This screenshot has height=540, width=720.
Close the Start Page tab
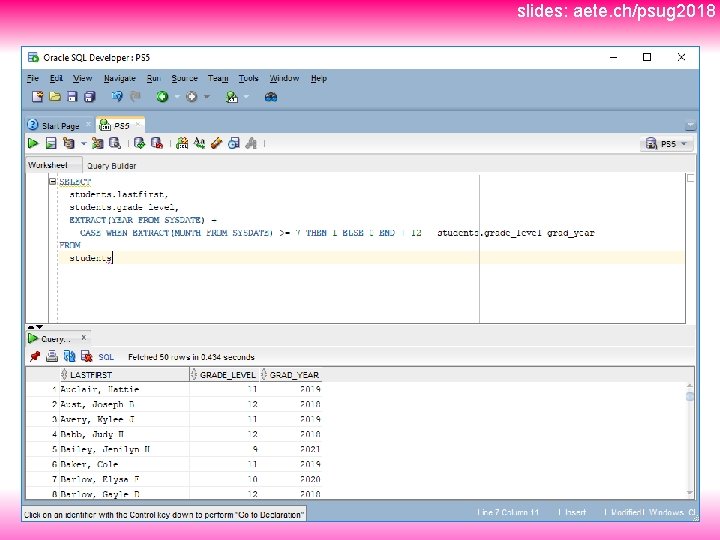tap(89, 124)
